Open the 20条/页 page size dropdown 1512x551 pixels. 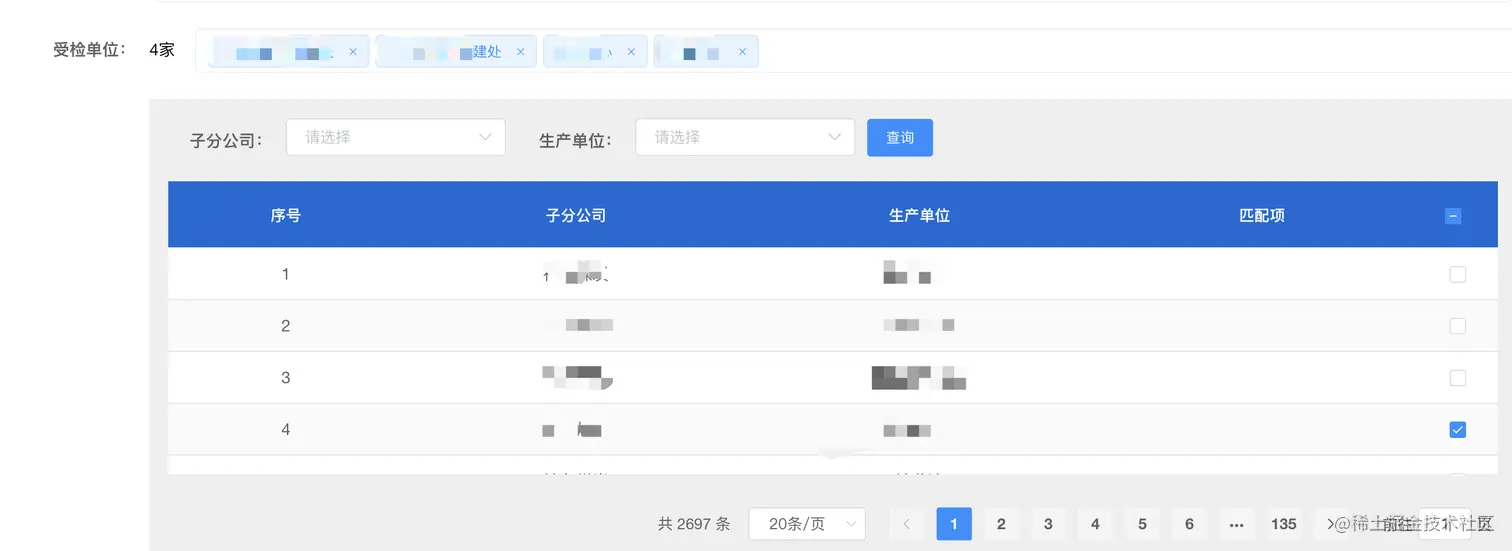tap(807, 523)
